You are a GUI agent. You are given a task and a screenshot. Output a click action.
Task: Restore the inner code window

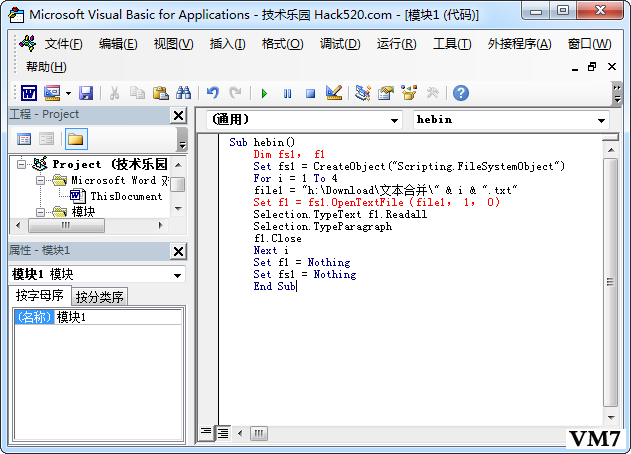[592, 67]
